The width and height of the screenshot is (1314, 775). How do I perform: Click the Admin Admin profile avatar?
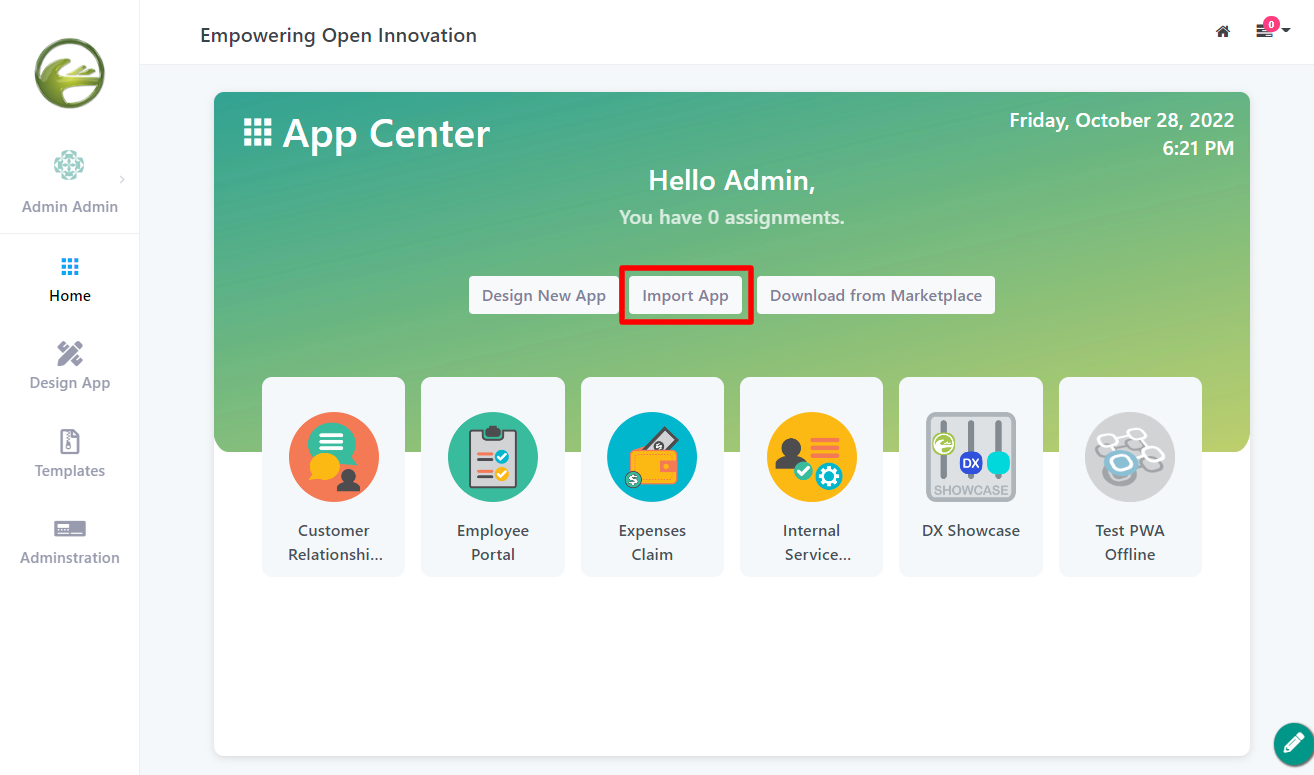point(69,166)
